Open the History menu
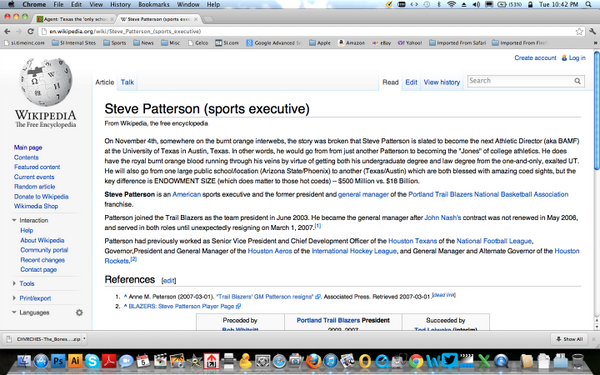Screen dimensions: 600x375 coord(120,5)
